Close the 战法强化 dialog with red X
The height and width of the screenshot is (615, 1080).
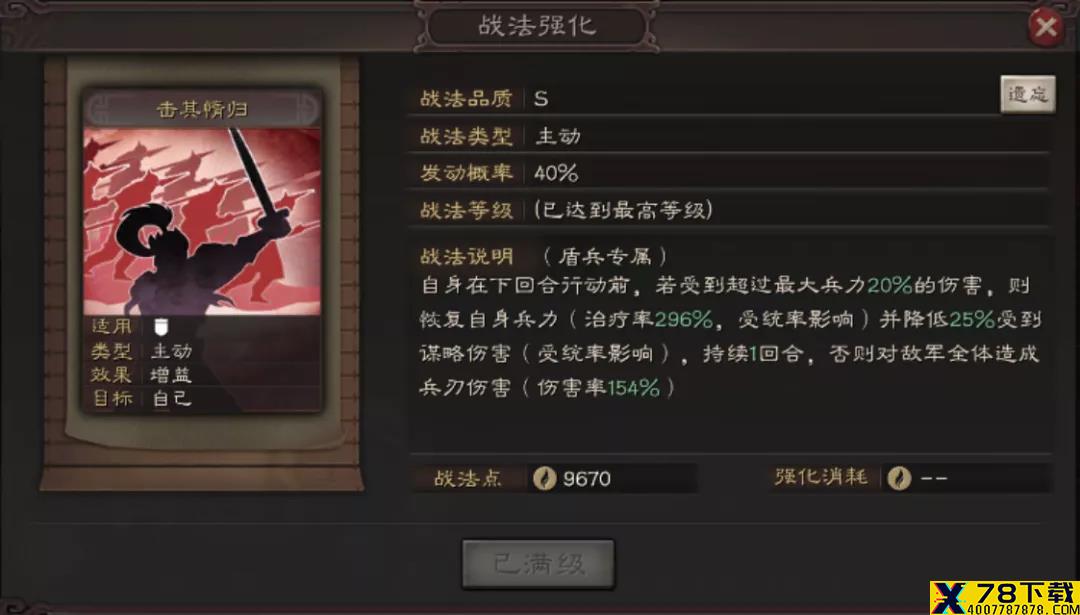(x=1046, y=27)
